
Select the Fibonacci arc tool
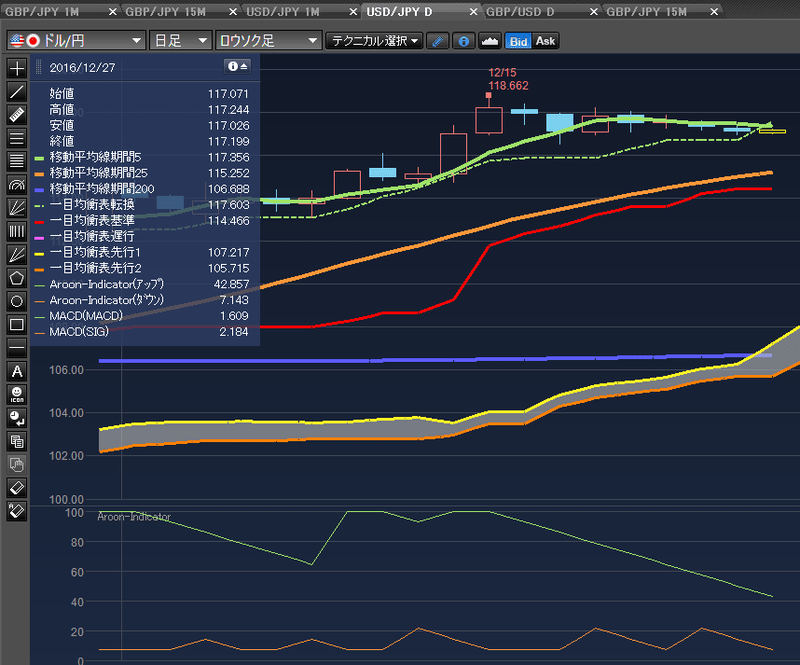[17, 185]
